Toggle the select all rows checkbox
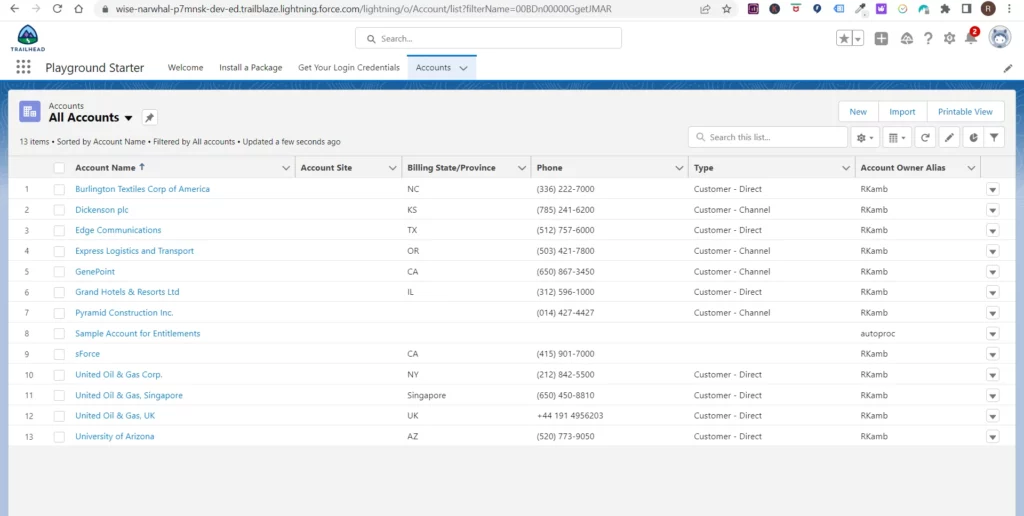The height and width of the screenshot is (516, 1024). 59,168
